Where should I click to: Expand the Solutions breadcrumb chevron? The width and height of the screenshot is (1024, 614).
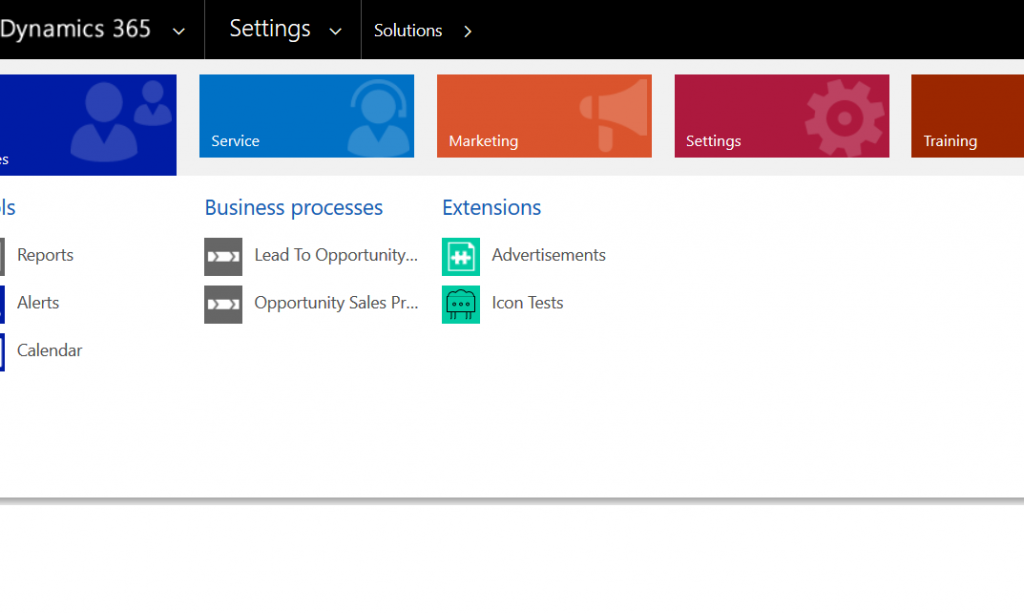pyautogui.click(x=468, y=31)
